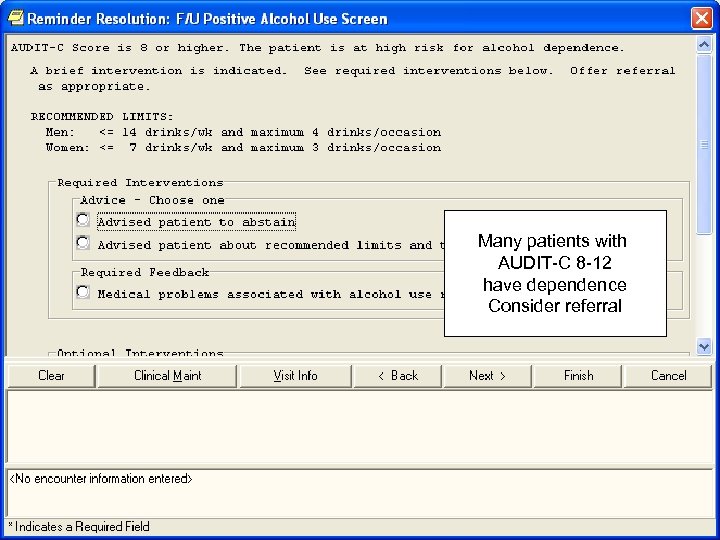Image resolution: width=720 pixels, height=540 pixels.
Task: Go Back to previous reminder
Action: 398,376
